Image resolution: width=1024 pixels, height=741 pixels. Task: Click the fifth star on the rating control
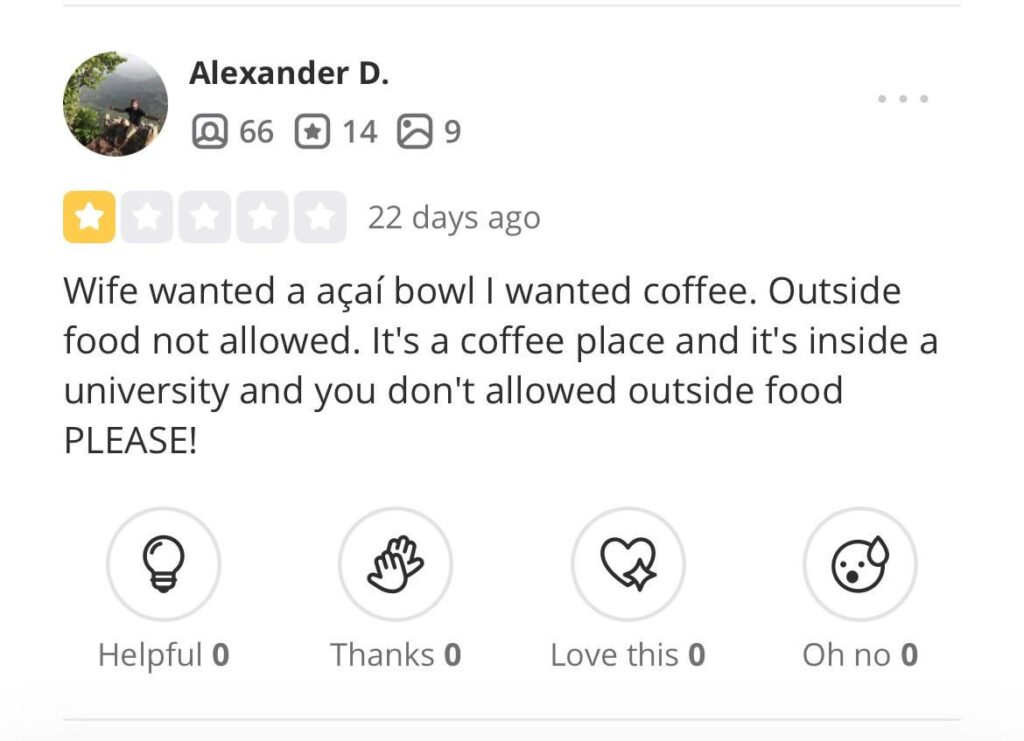pyautogui.click(x=320, y=216)
